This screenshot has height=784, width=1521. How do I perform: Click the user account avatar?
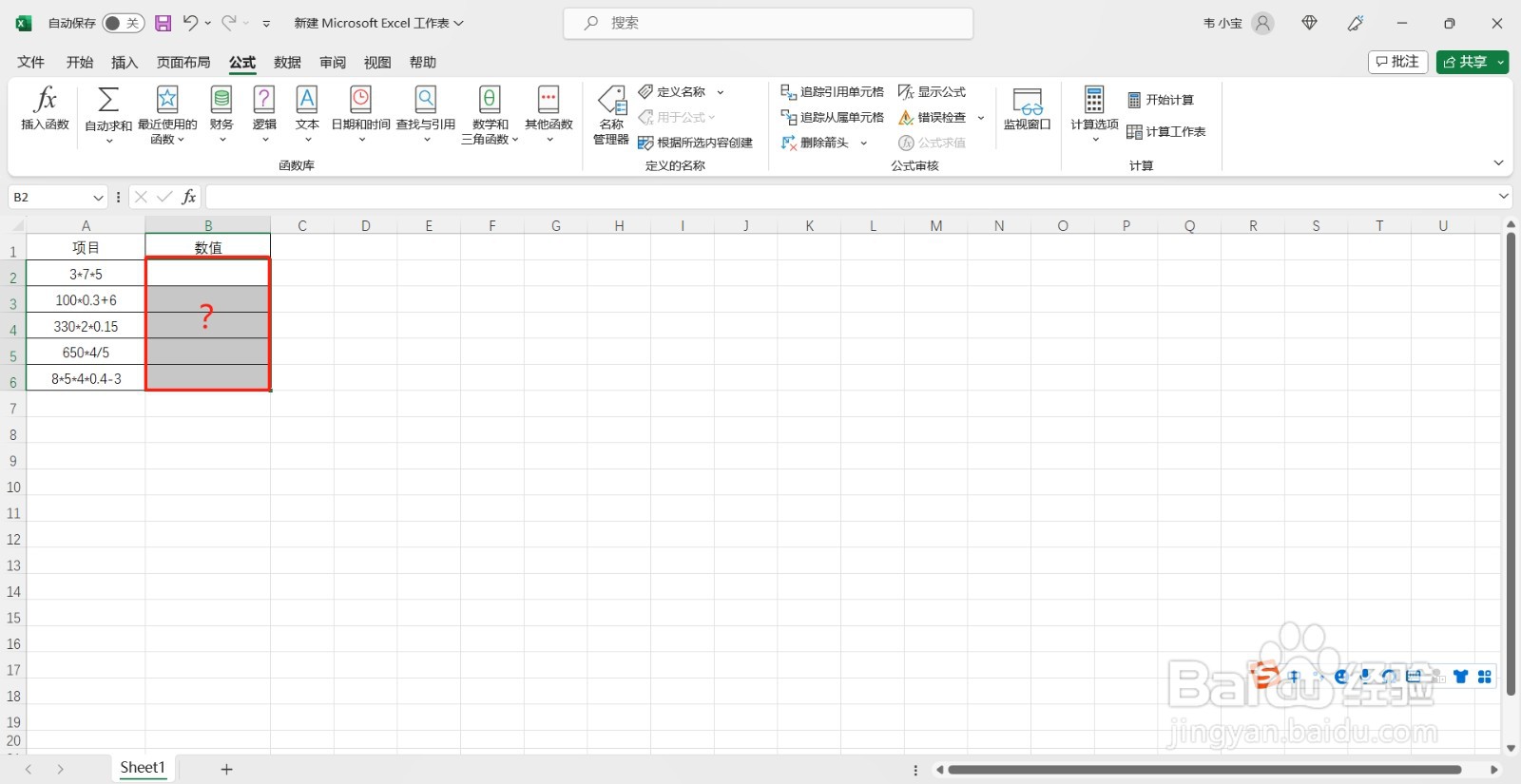point(1263,23)
